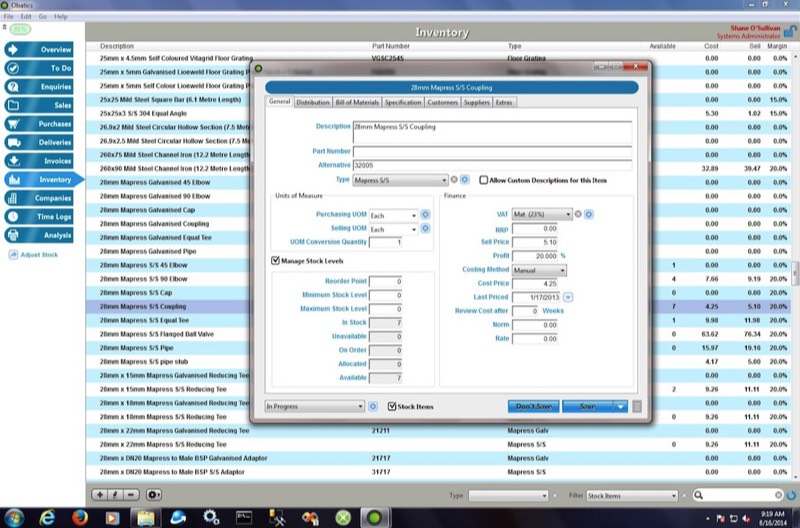Open the Help menu
The height and width of the screenshot is (528, 800).
pyautogui.click(x=61, y=16)
